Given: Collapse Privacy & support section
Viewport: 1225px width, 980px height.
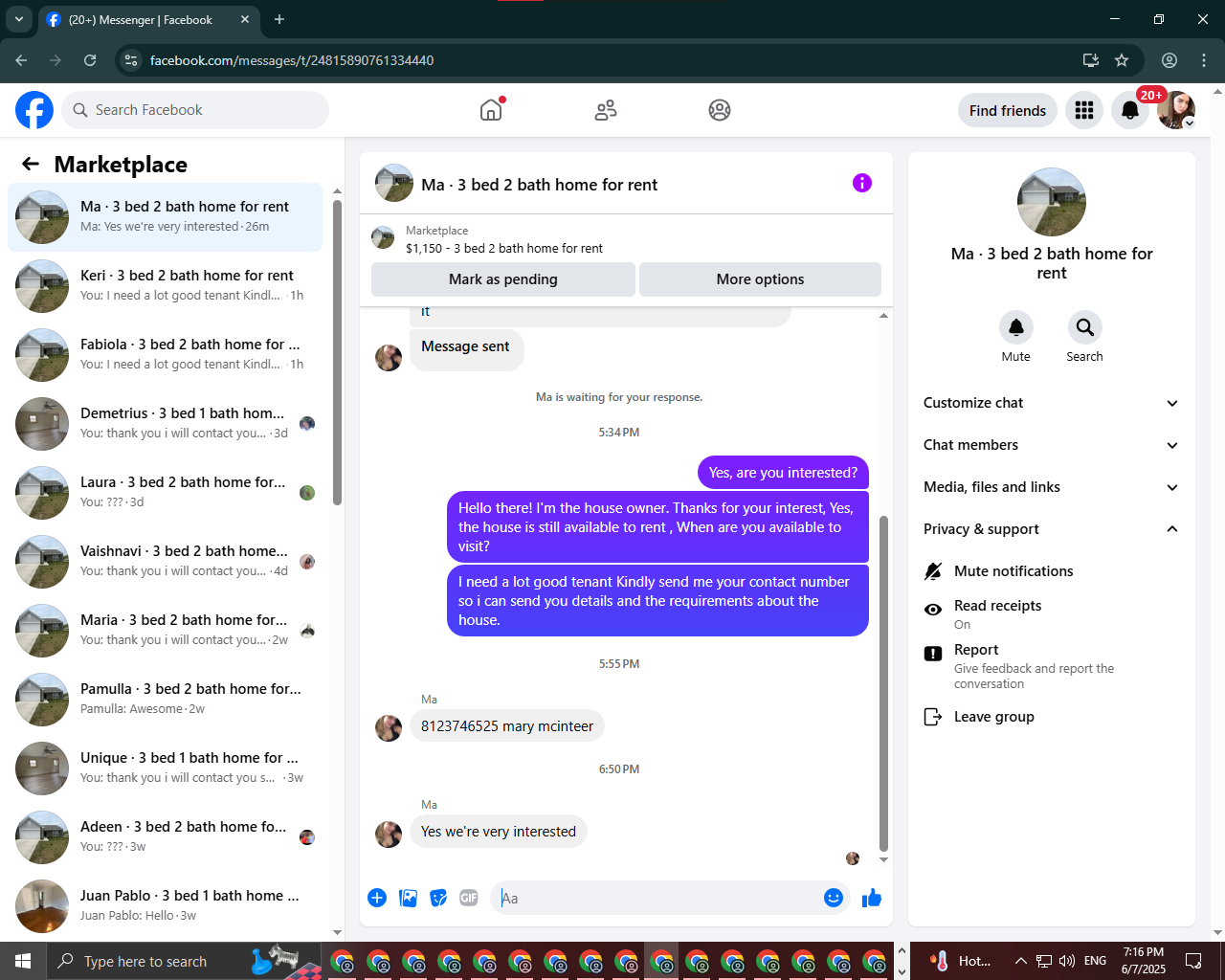Looking at the screenshot, I should [1051, 529].
